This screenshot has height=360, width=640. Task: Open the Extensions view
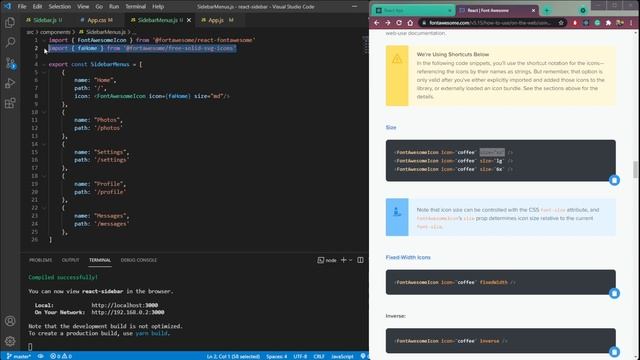(10, 103)
